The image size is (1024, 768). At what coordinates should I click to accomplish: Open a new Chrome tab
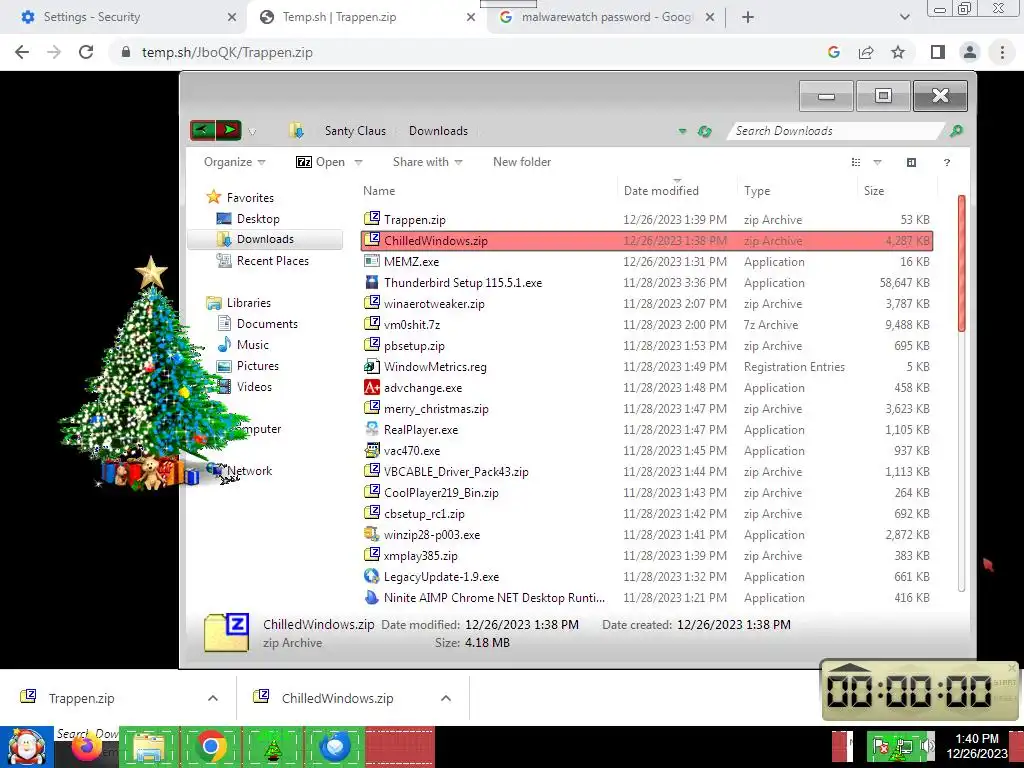coord(748,17)
